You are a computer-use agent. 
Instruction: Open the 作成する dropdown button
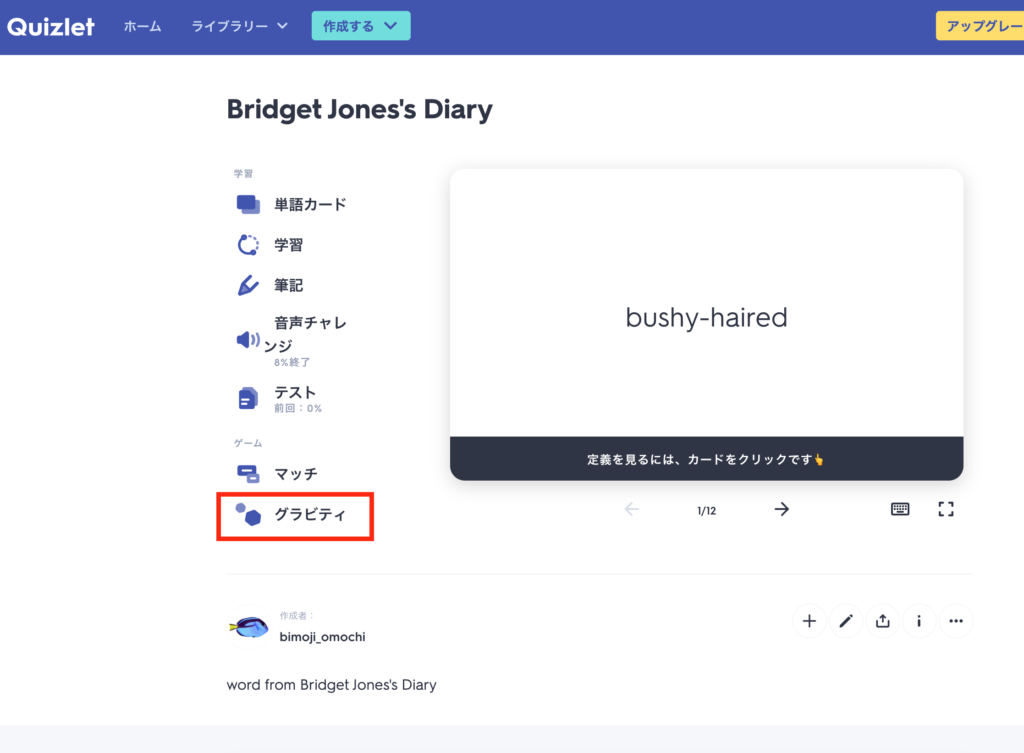point(360,26)
